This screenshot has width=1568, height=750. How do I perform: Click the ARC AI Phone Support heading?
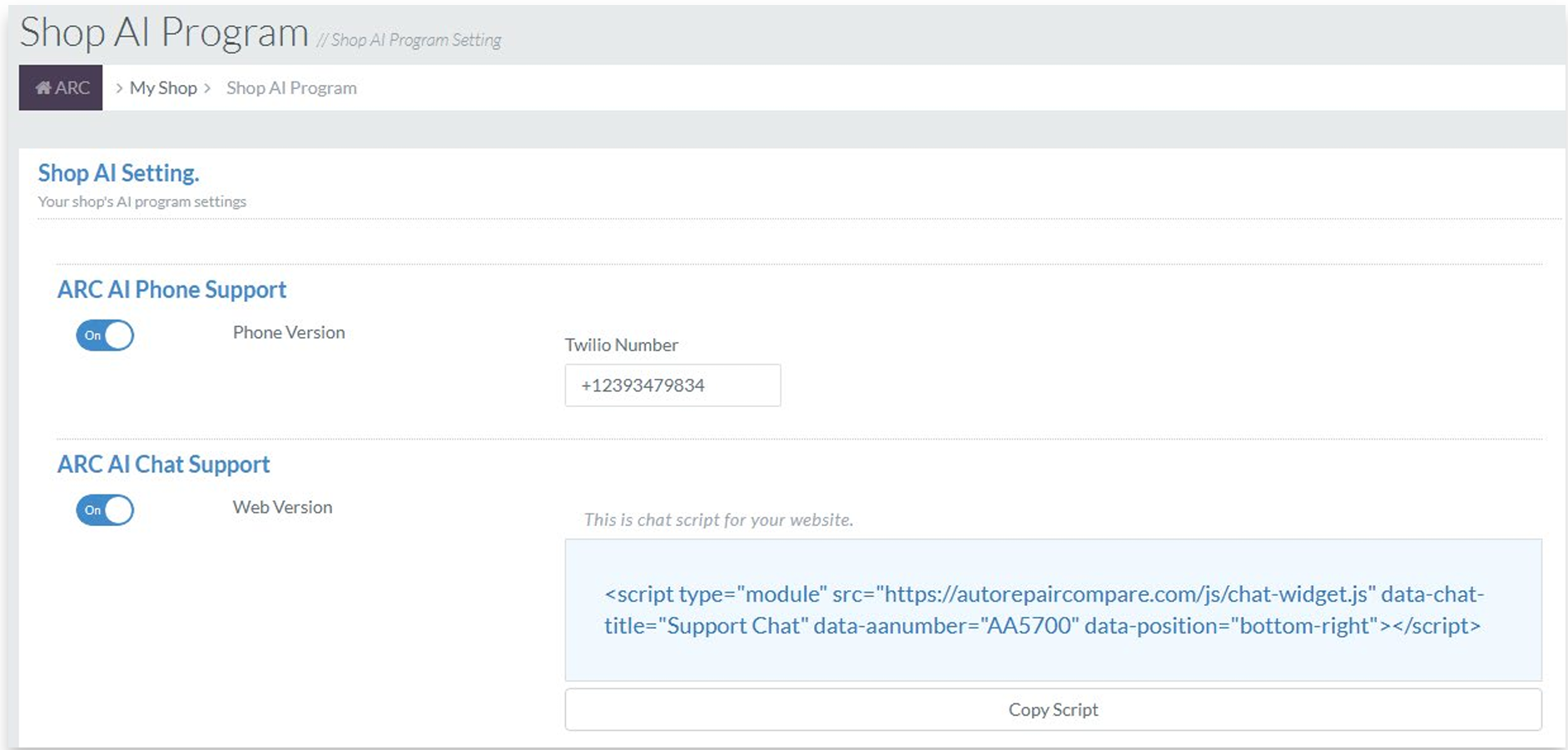pos(171,290)
